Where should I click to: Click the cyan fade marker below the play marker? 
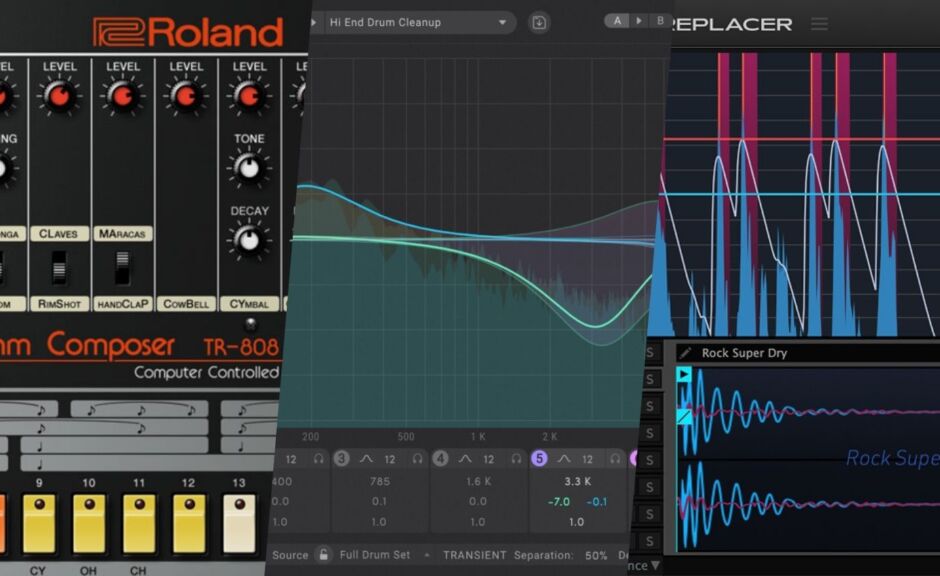click(x=683, y=415)
